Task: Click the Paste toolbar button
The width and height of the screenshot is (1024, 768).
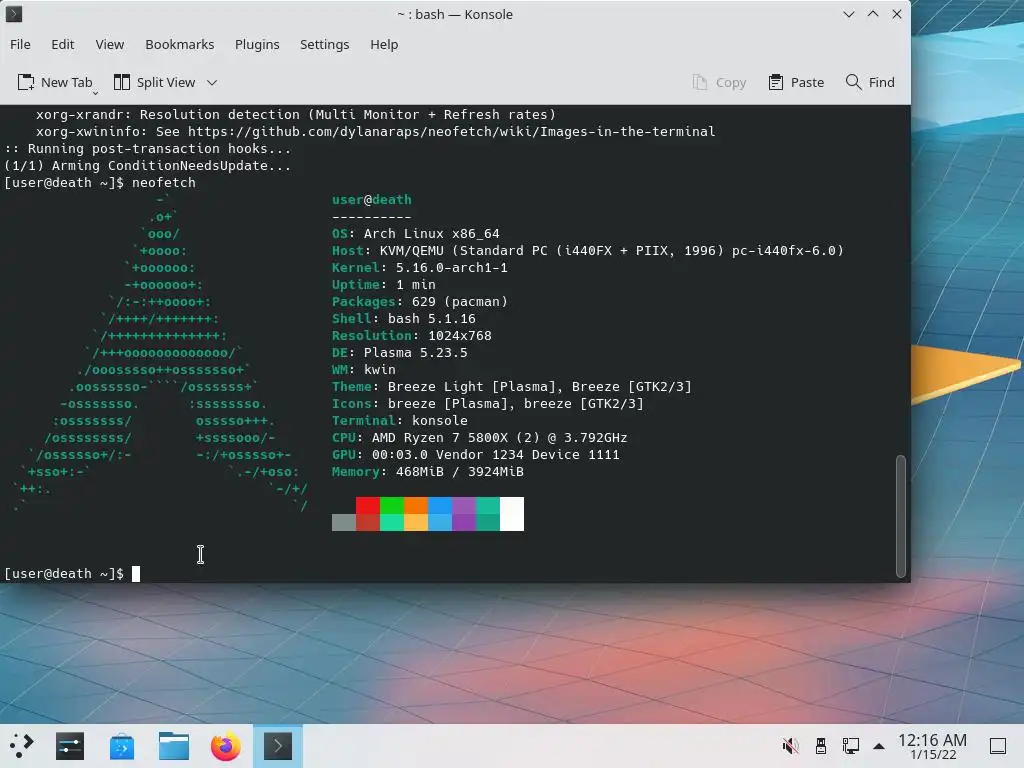Action: [796, 82]
